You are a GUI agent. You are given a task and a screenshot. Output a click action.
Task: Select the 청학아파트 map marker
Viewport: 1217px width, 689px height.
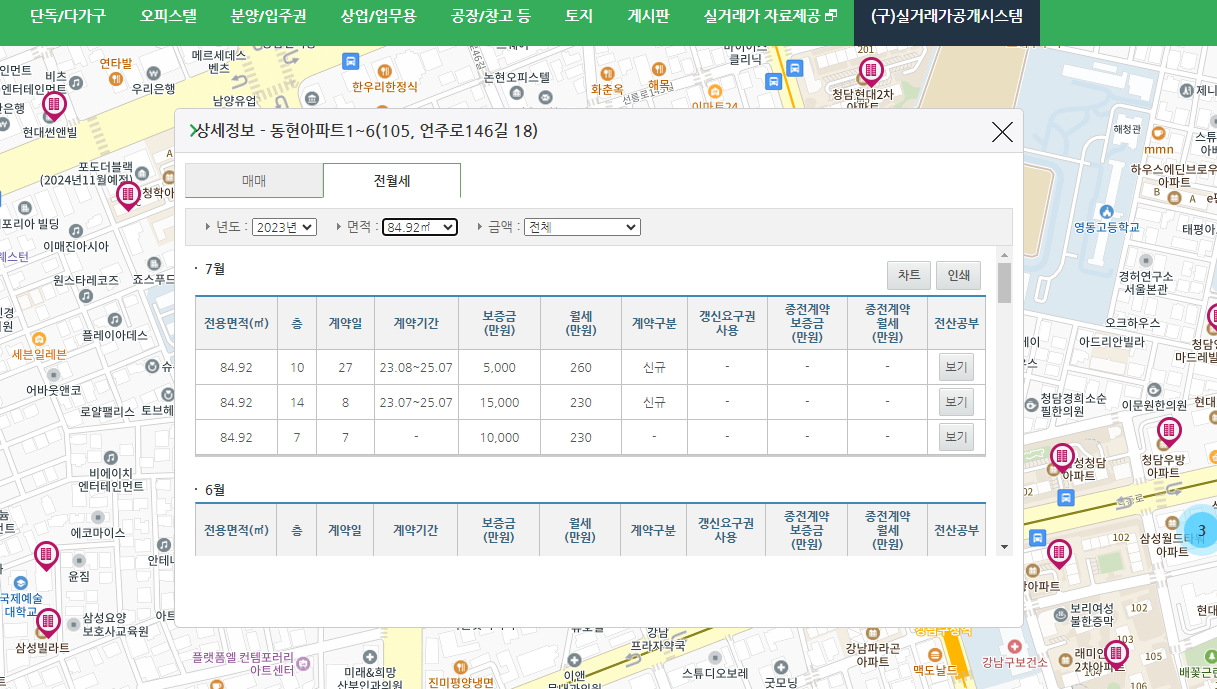pos(128,196)
